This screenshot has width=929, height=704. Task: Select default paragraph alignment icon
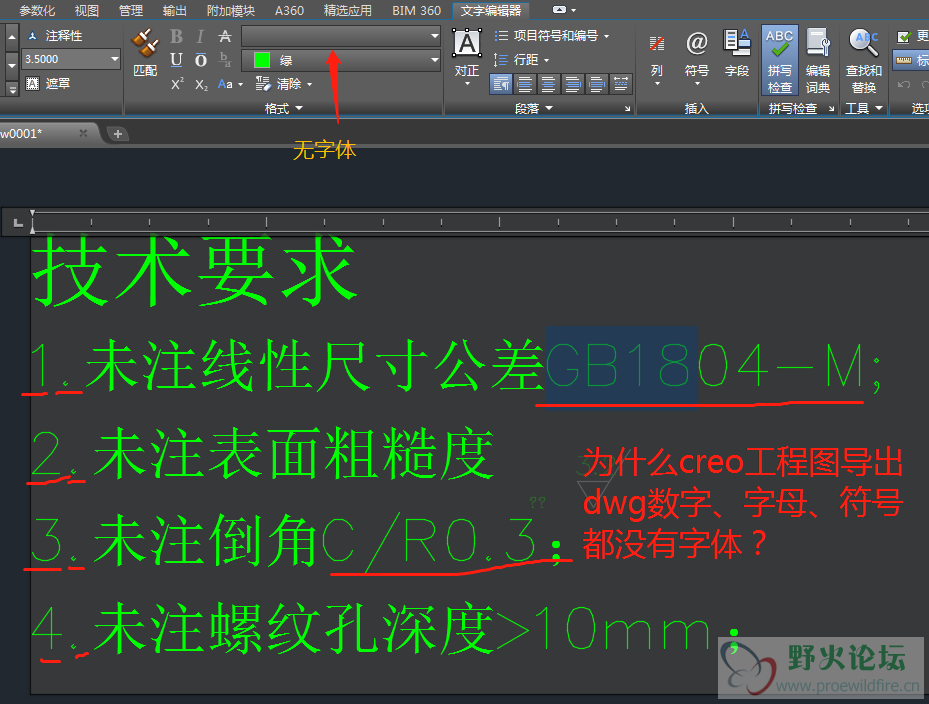[x=501, y=84]
